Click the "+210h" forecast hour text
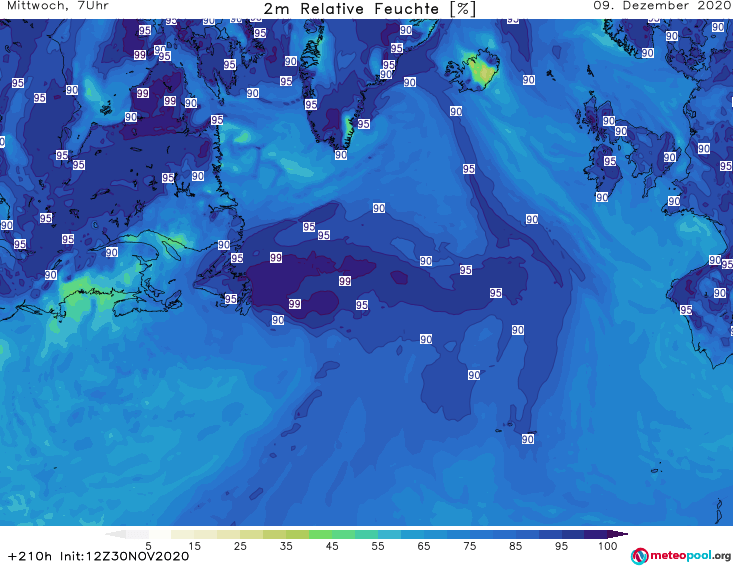This screenshot has height=566, width=733. (29, 556)
